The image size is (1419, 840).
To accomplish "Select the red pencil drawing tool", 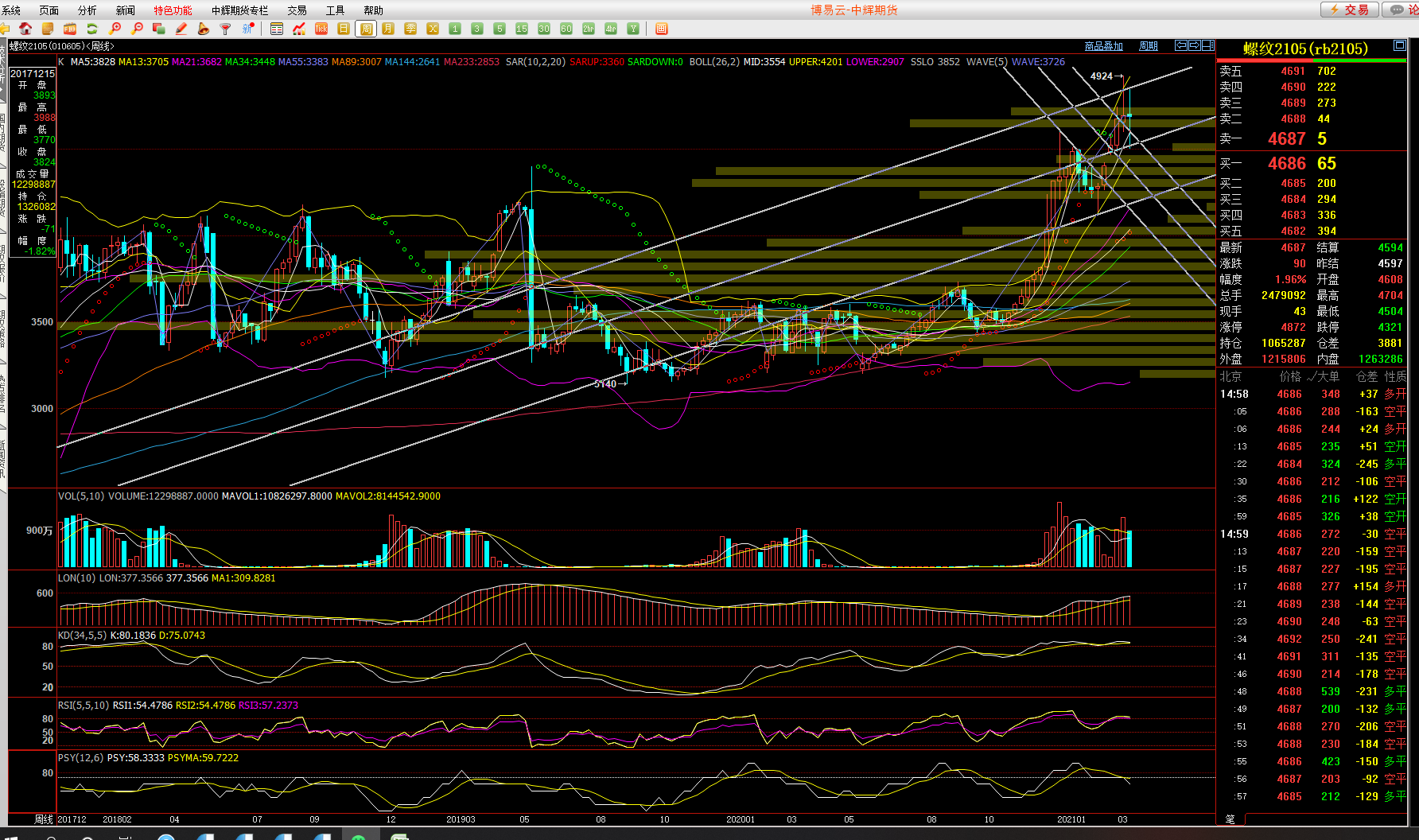I will coord(181,29).
